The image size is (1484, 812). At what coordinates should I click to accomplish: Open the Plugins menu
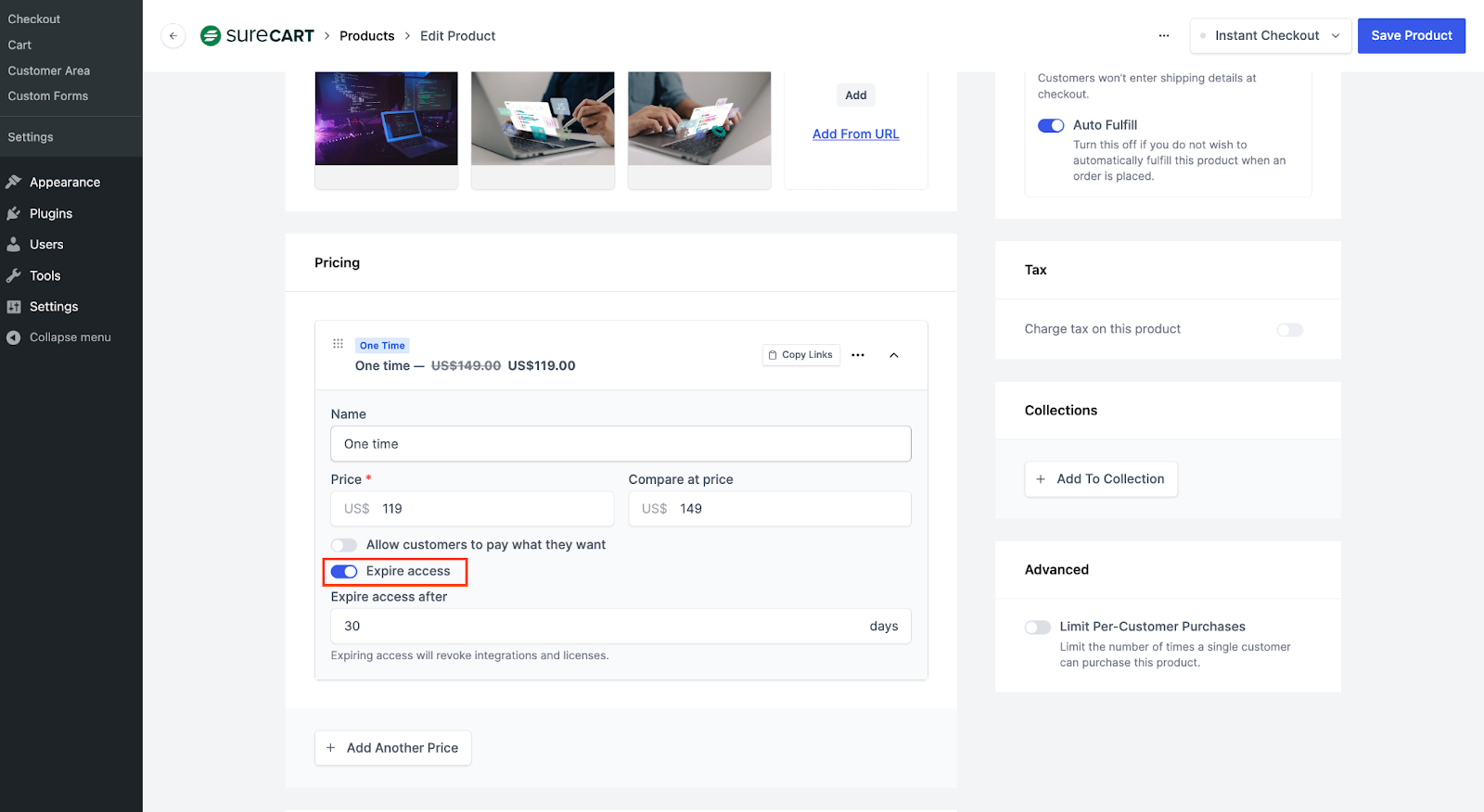pyautogui.click(x=51, y=213)
